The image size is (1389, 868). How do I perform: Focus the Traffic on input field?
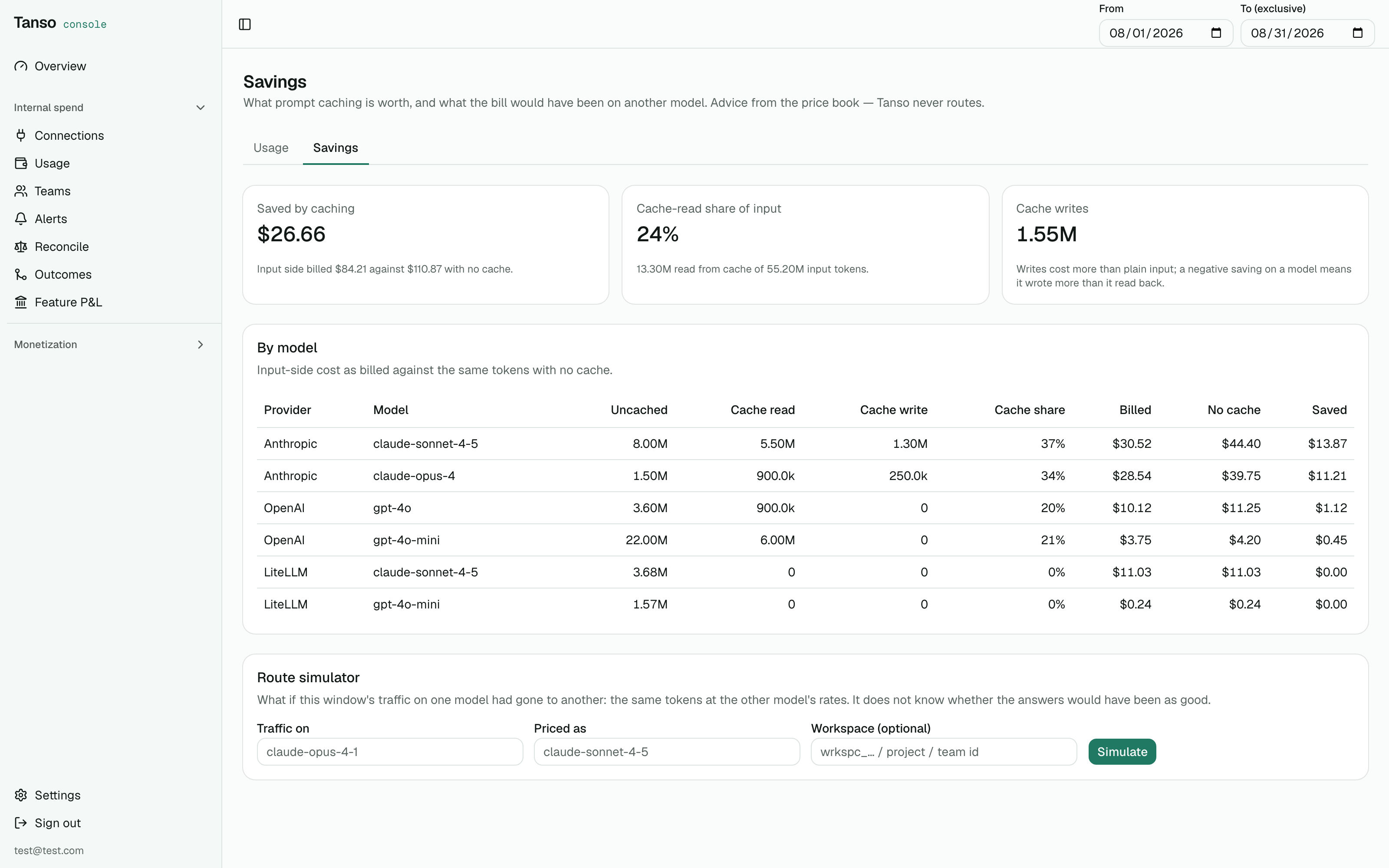click(x=390, y=751)
